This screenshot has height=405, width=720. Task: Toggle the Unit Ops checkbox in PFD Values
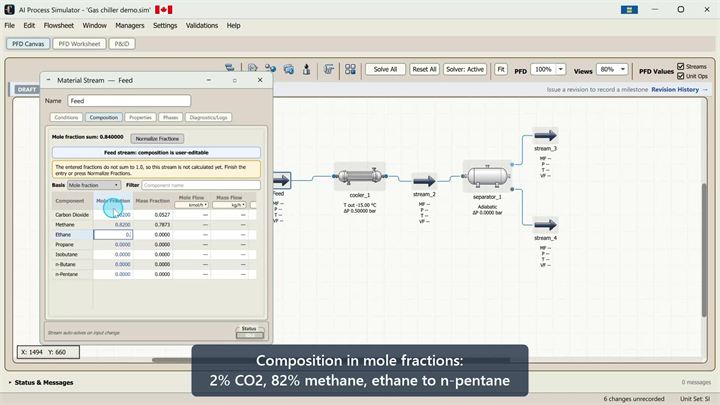tap(681, 76)
